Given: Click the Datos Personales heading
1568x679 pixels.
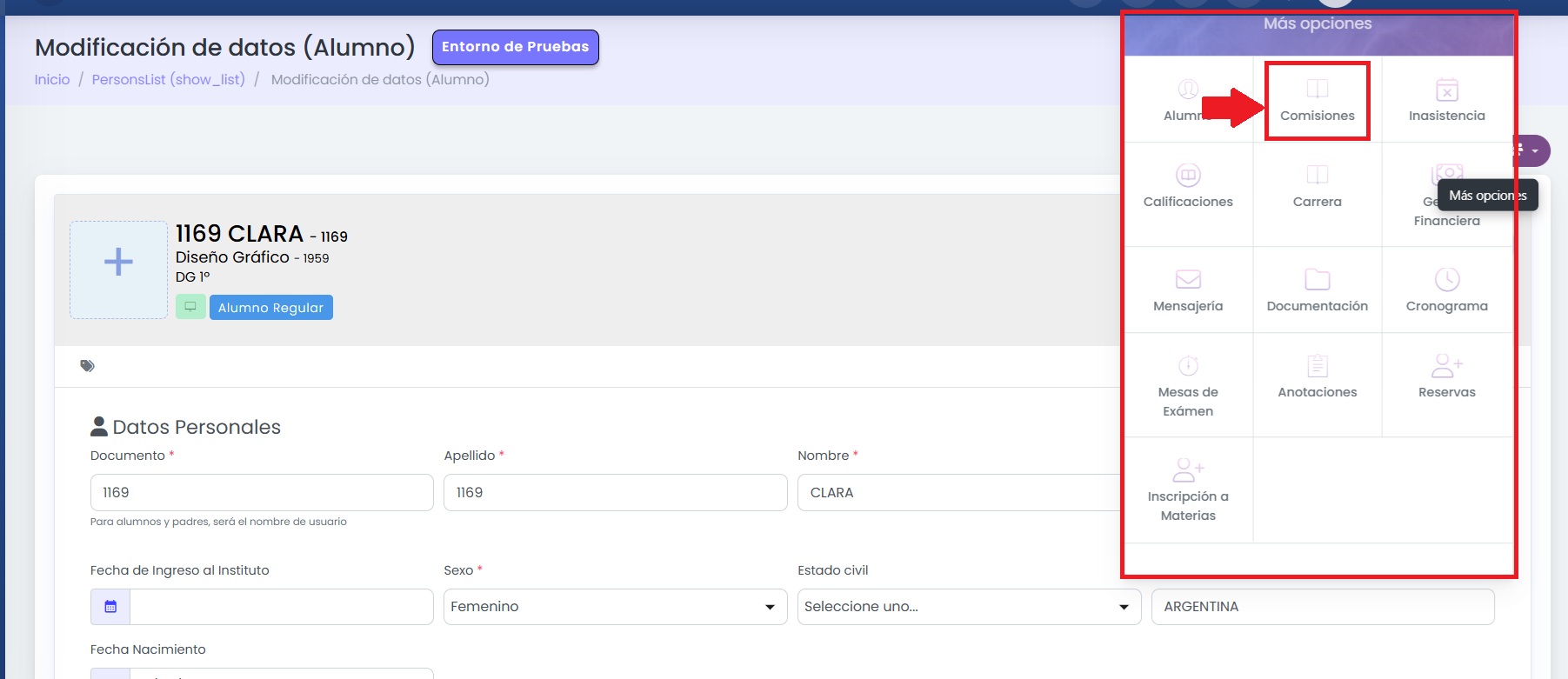Looking at the screenshot, I should tap(185, 427).
